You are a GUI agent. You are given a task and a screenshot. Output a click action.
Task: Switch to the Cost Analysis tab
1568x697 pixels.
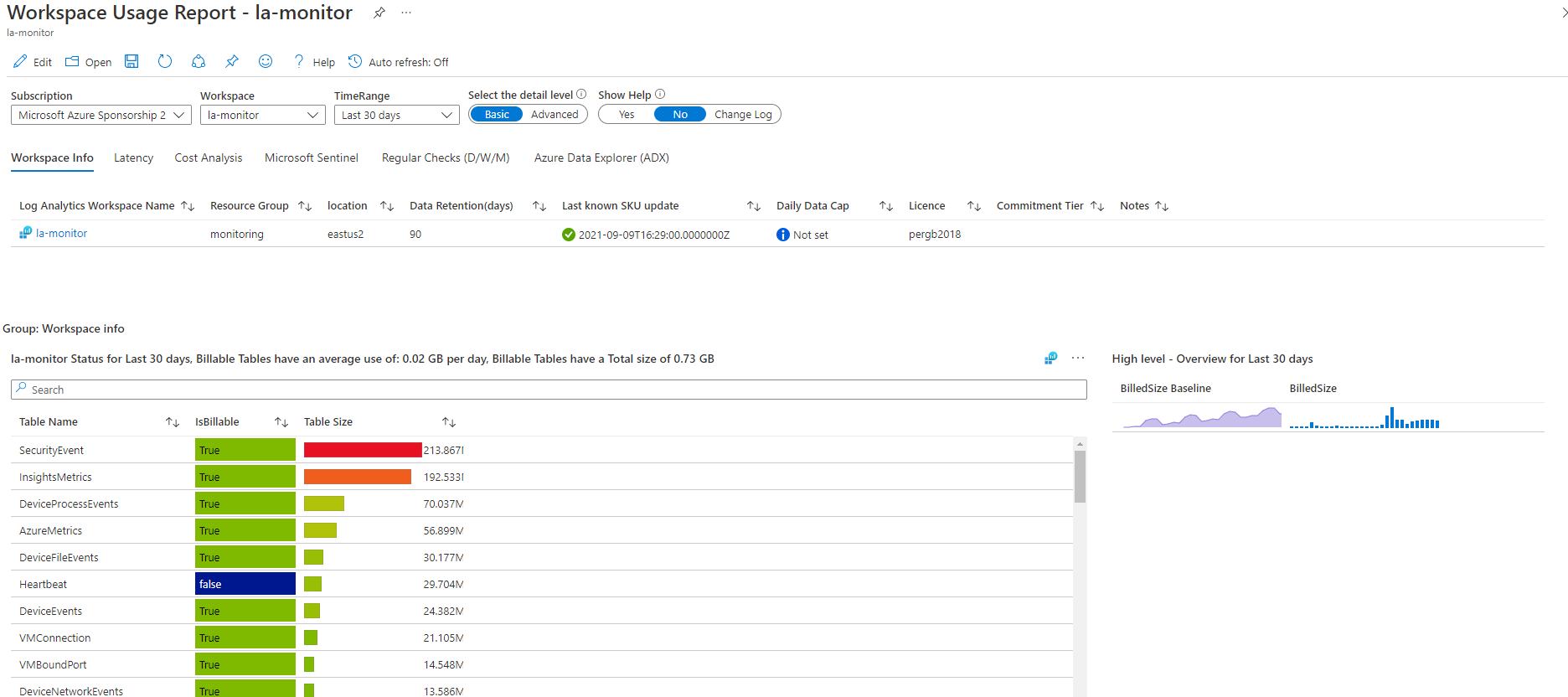point(208,158)
